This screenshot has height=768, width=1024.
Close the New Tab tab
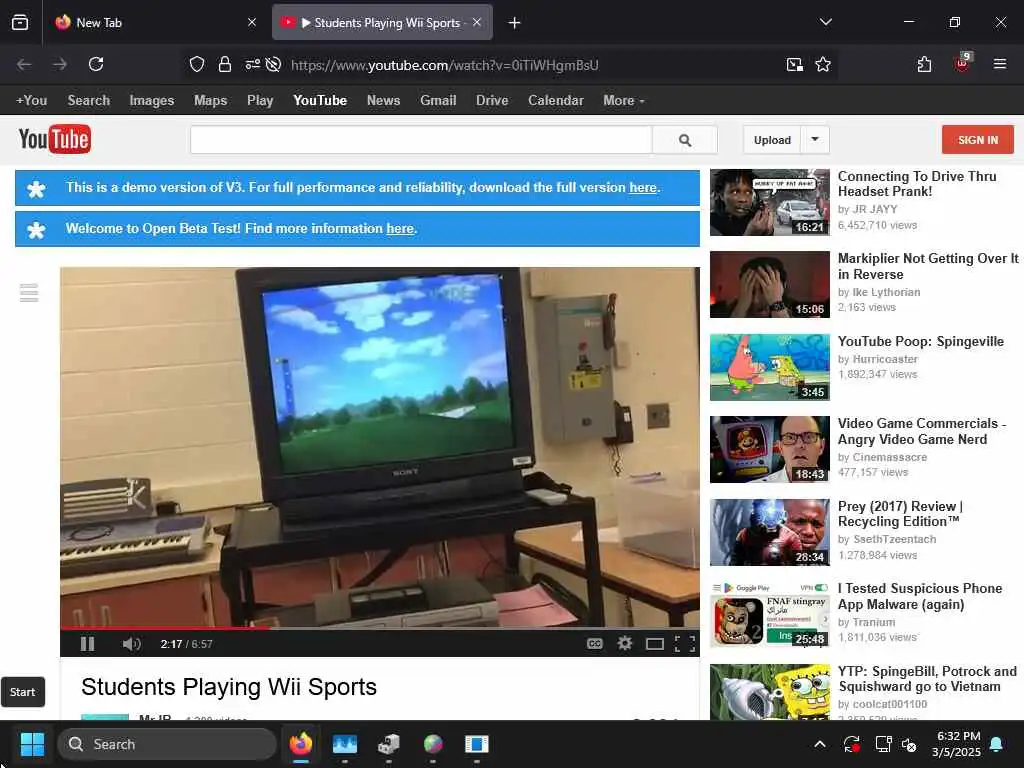pyautogui.click(x=252, y=22)
